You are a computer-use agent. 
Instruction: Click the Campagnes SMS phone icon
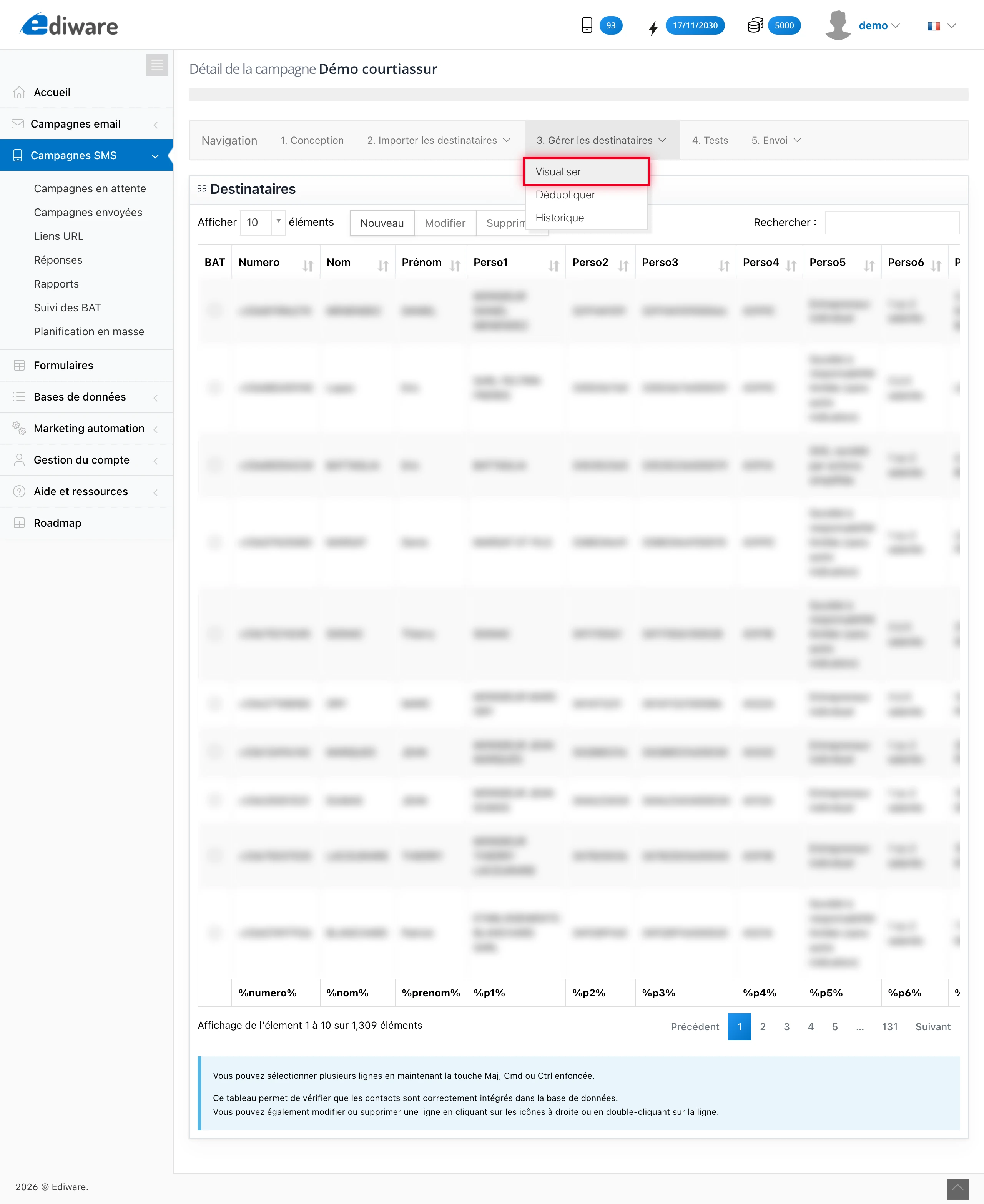point(18,155)
